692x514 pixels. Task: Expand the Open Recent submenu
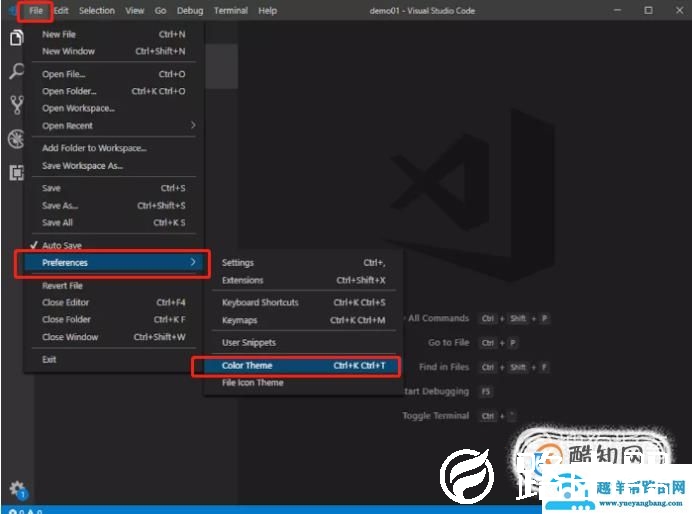(x=114, y=126)
